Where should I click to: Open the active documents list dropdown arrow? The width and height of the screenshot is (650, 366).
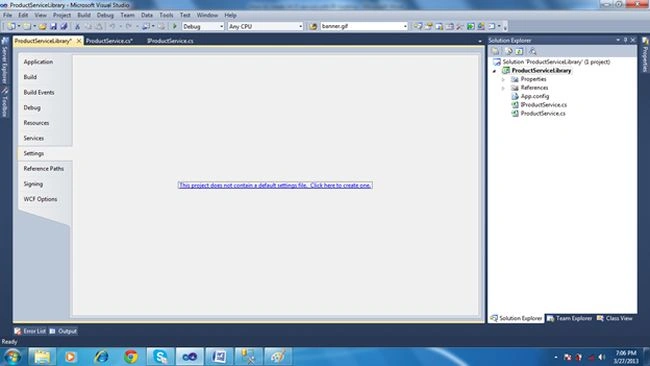480,41
